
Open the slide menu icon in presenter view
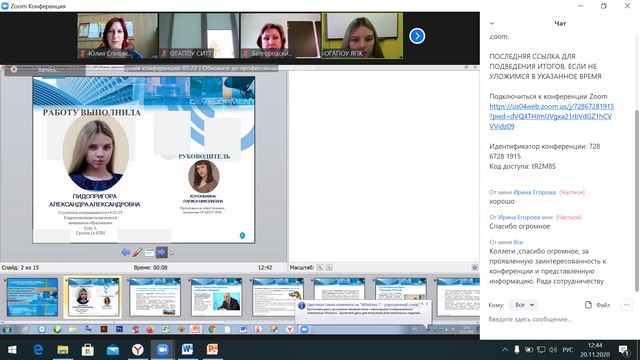pyautogui.click(x=149, y=253)
